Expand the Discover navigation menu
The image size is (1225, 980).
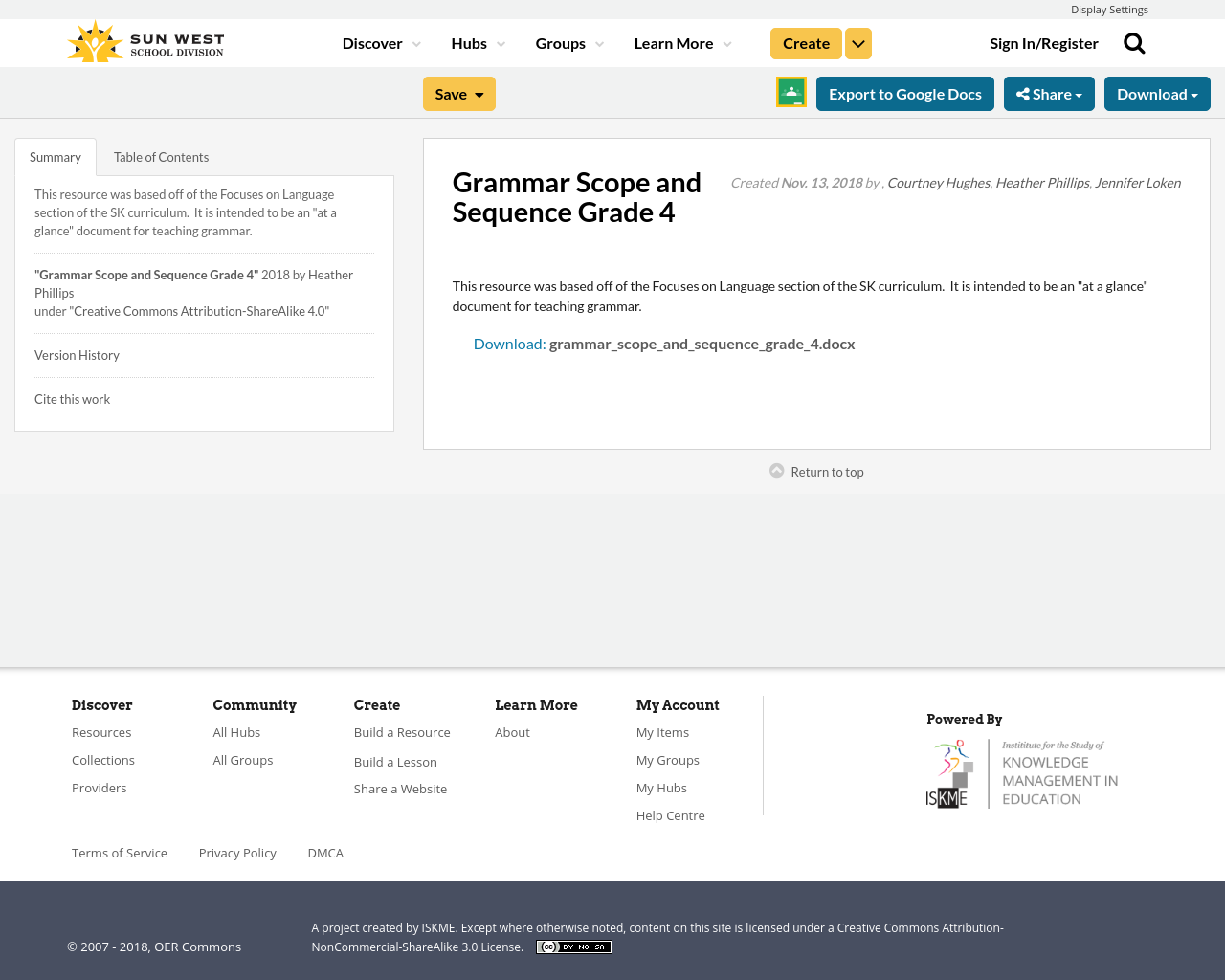point(380,42)
